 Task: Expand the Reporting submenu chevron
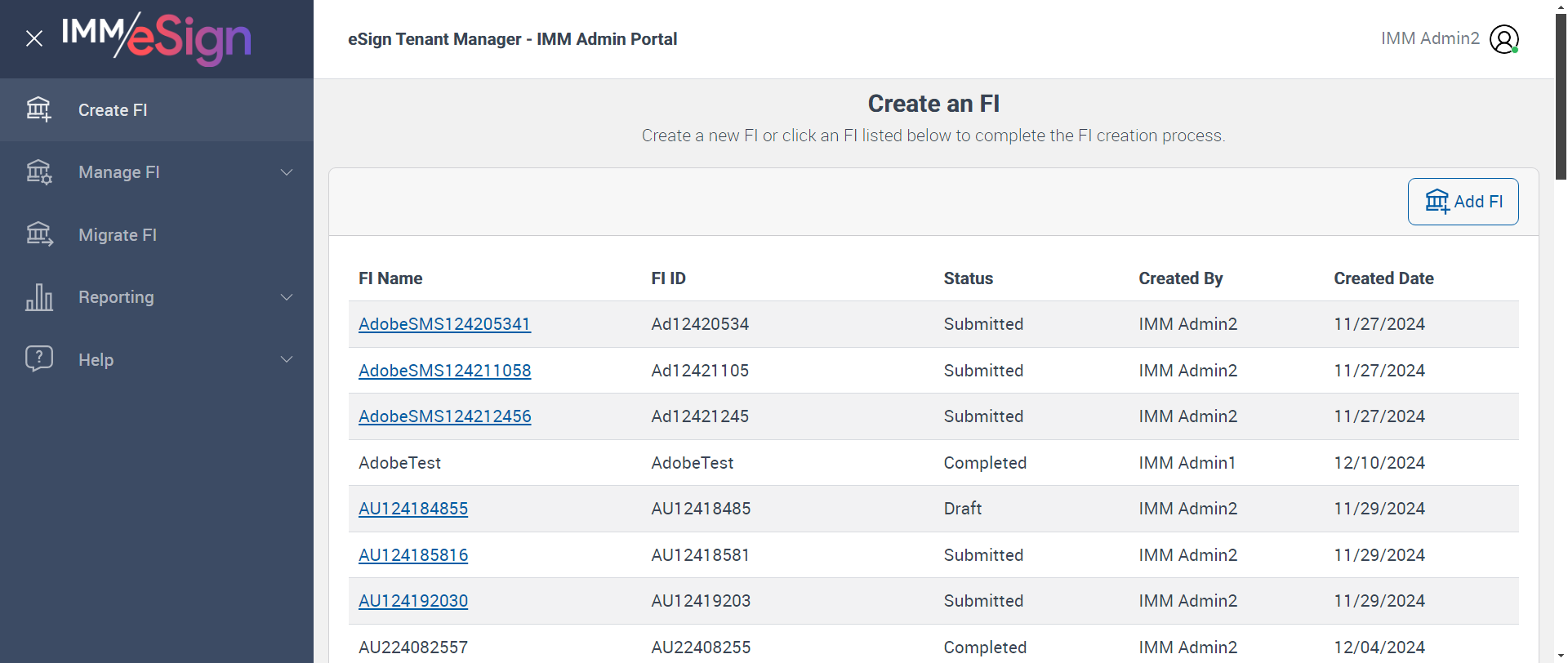(287, 297)
